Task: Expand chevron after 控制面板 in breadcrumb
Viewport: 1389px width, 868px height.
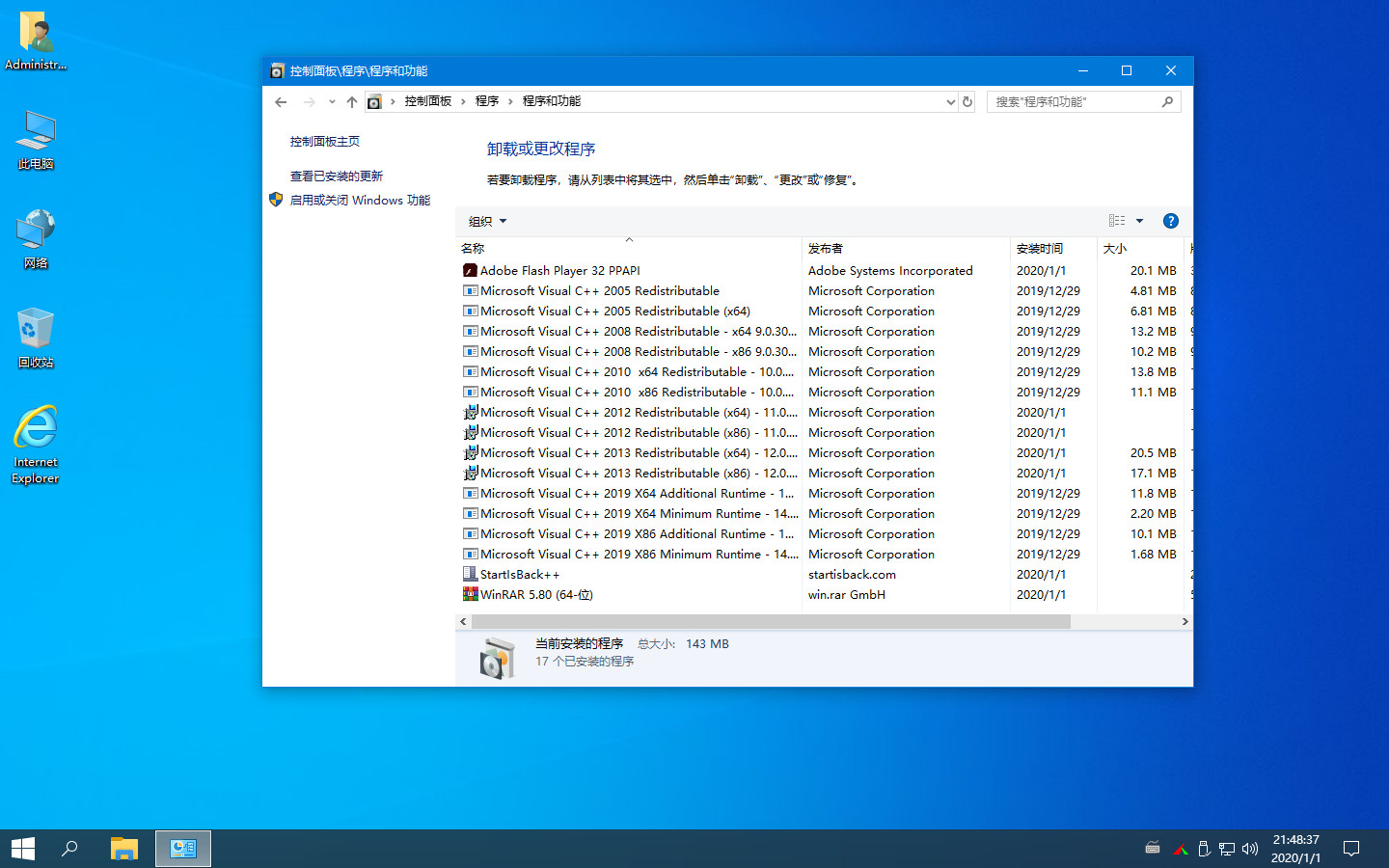Action: (463, 101)
